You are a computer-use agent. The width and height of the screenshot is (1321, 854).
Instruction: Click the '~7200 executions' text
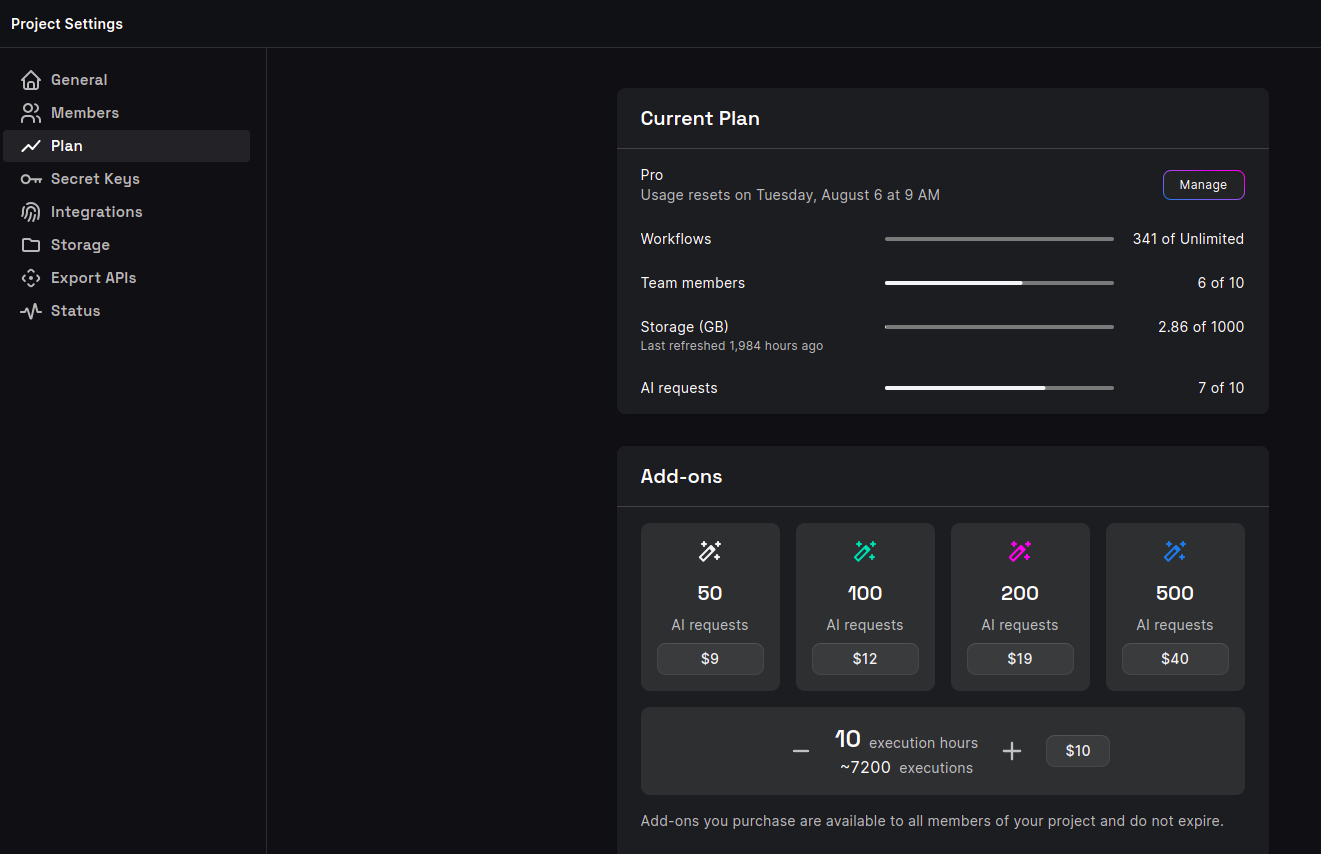[906, 768]
